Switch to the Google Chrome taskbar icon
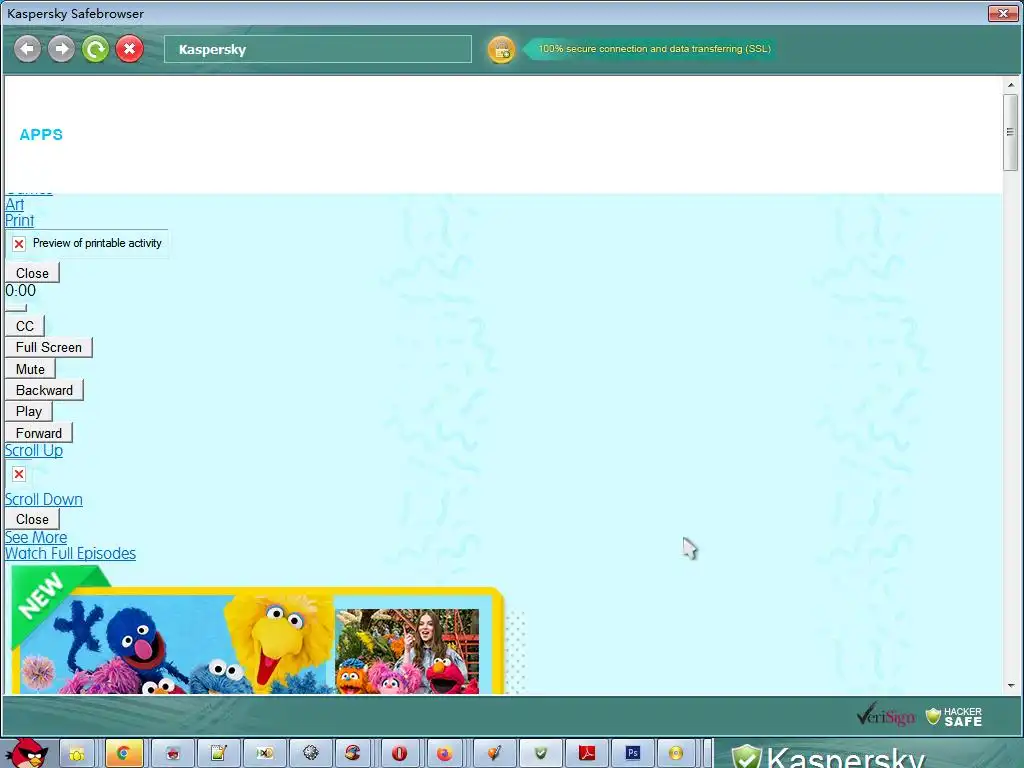Viewport: 1024px width, 768px height. [123, 754]
